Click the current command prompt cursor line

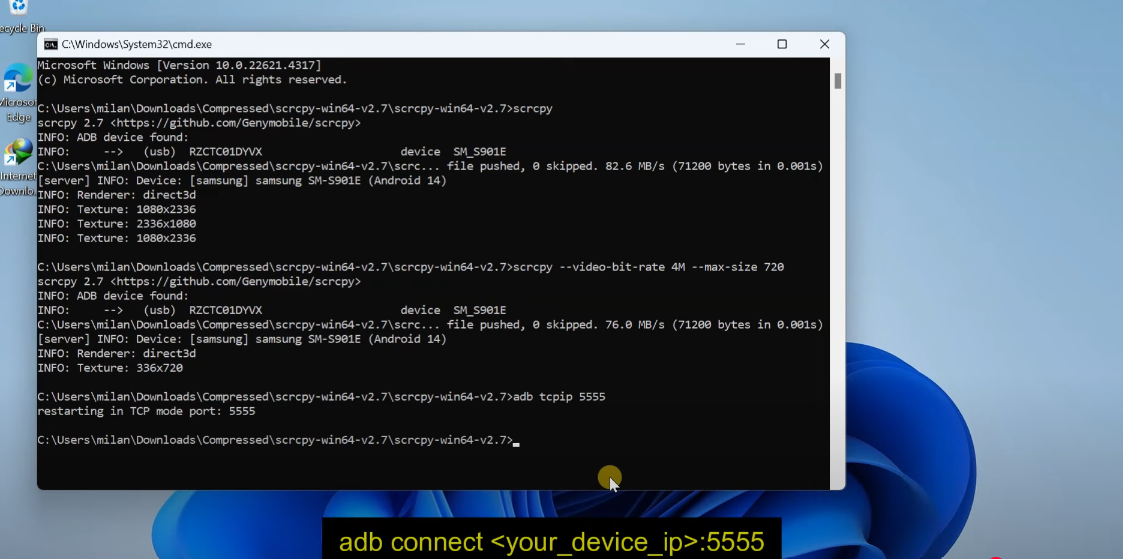click(278, 440)
